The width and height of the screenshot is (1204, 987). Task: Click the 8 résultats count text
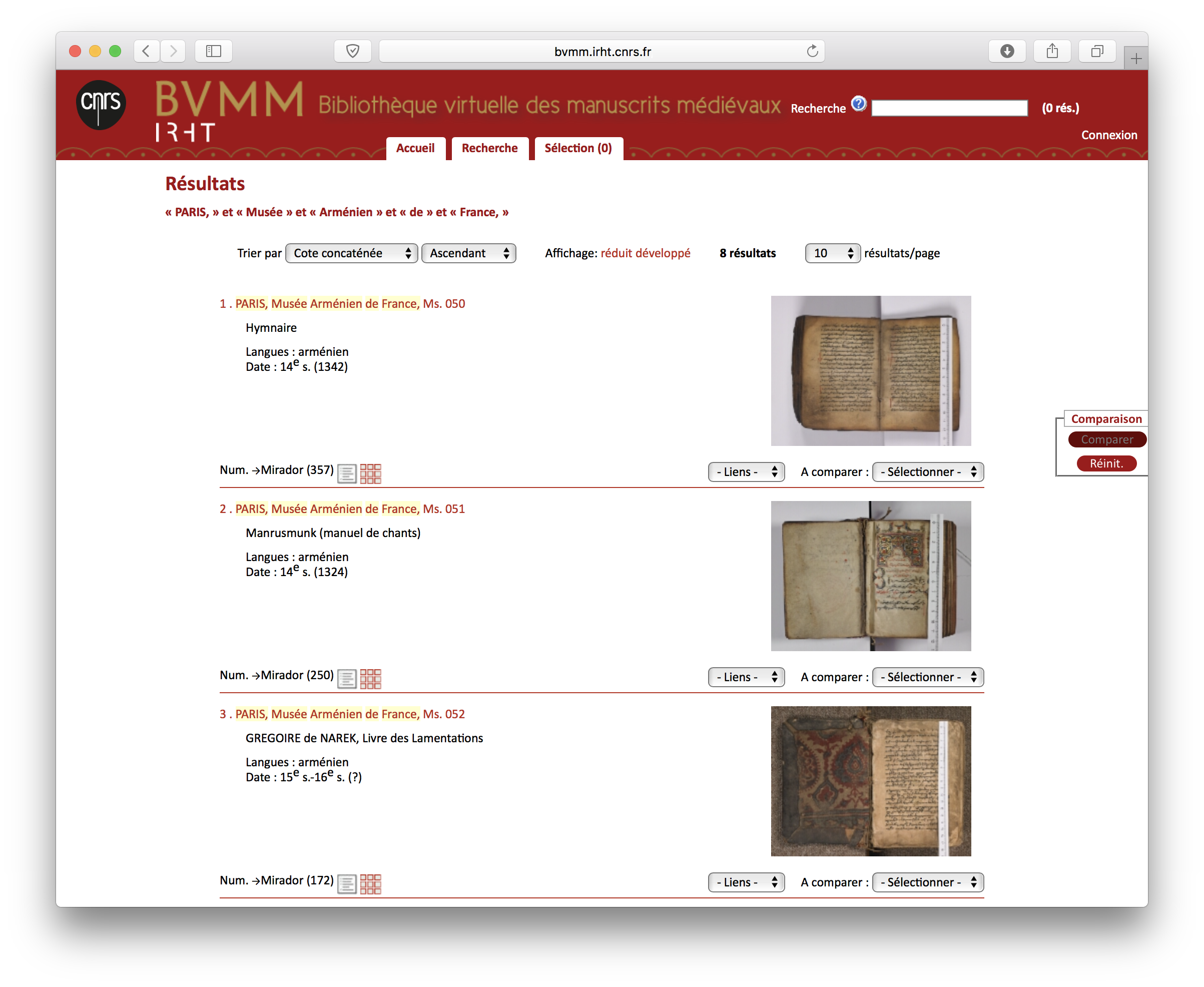click(748, 253)
